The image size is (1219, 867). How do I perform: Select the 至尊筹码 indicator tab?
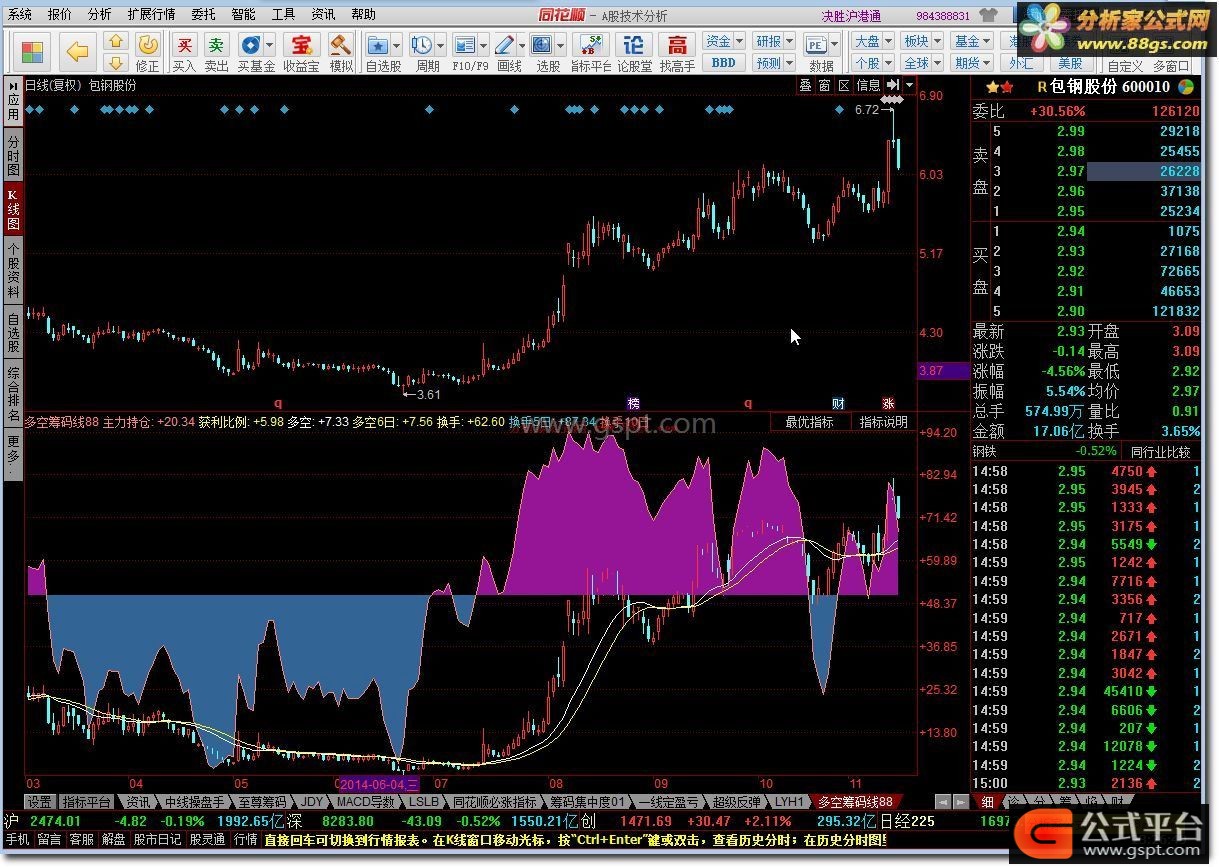coord(263,802)
